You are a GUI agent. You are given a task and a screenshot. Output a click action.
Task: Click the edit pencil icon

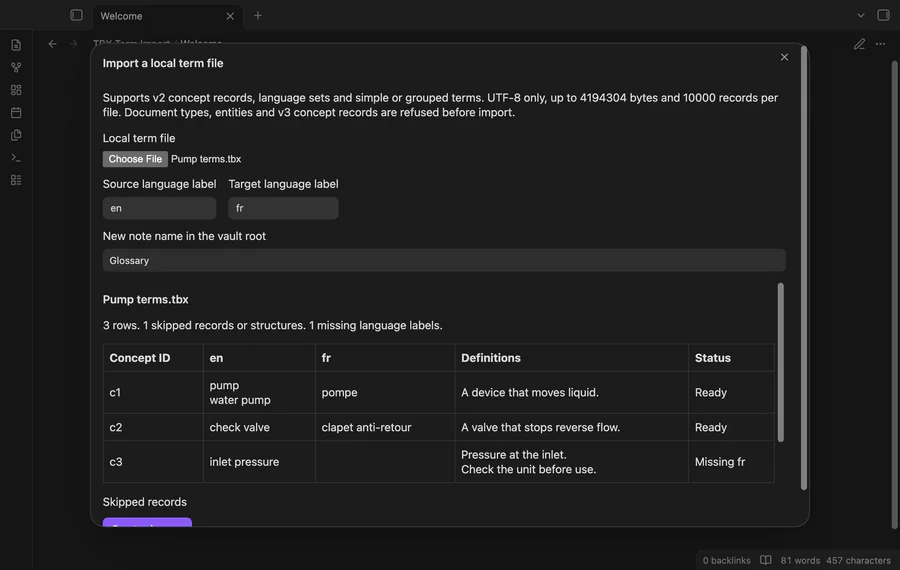click(x=859, y=44)
